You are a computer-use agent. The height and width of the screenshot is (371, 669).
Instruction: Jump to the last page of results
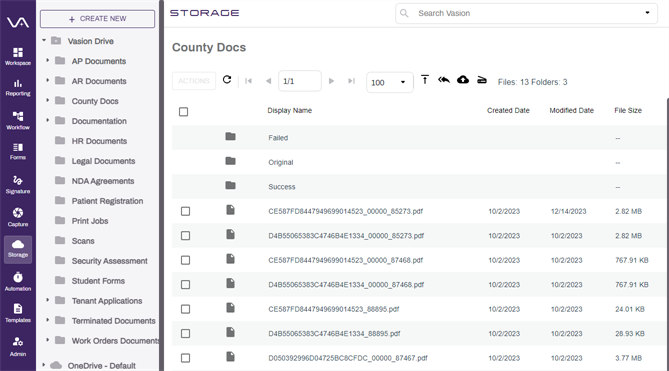click(351, 81)
